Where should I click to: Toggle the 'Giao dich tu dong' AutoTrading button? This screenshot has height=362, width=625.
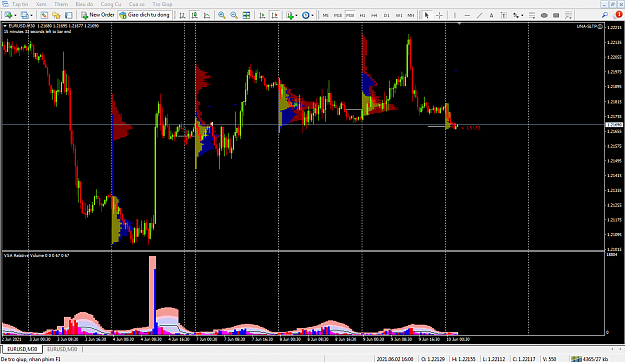144,15
